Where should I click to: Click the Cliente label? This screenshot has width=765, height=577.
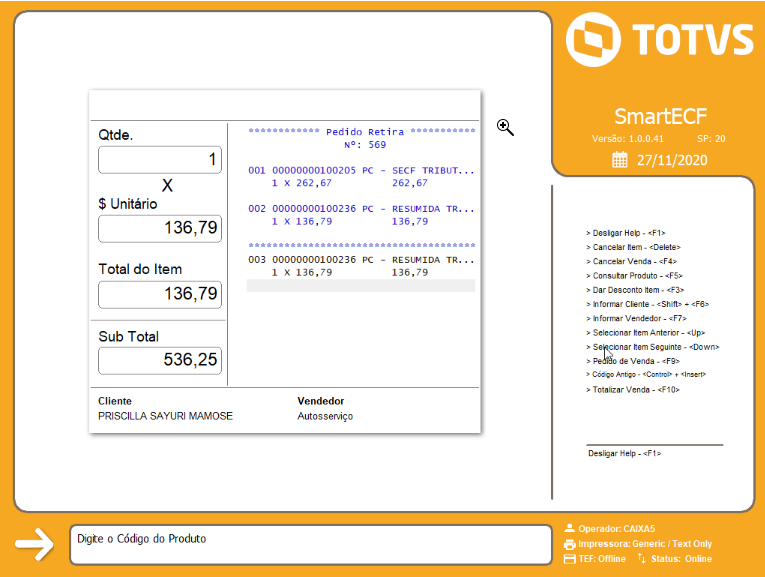(x=115, y=401)
